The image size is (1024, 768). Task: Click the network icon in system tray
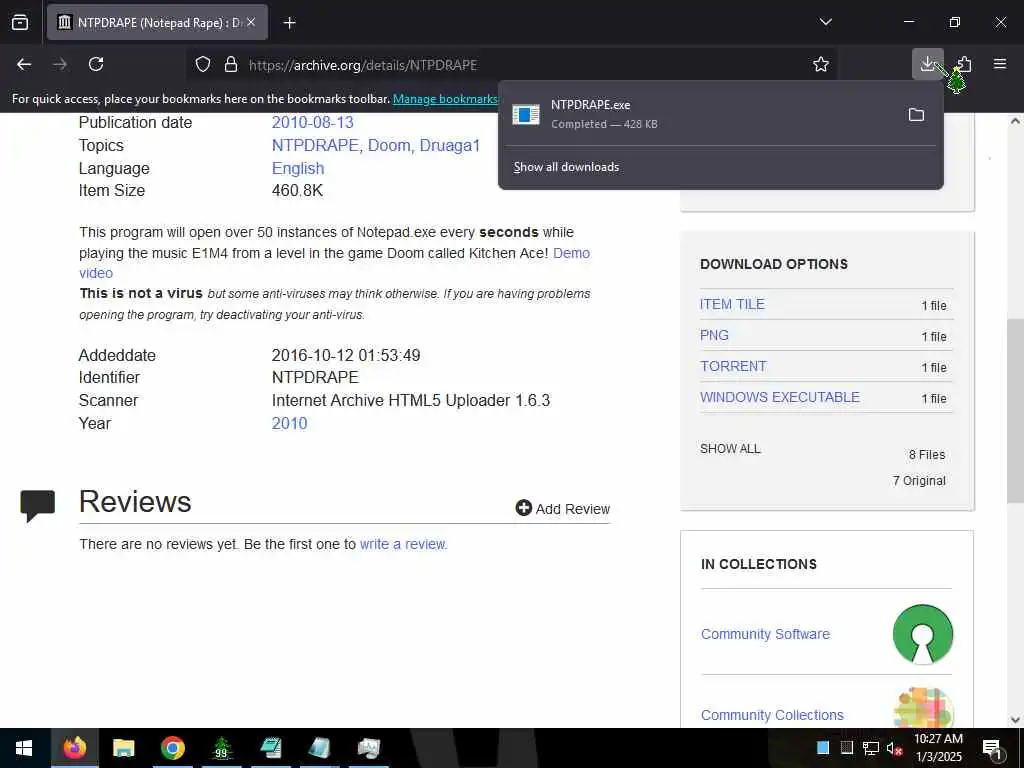pos(871,748)
